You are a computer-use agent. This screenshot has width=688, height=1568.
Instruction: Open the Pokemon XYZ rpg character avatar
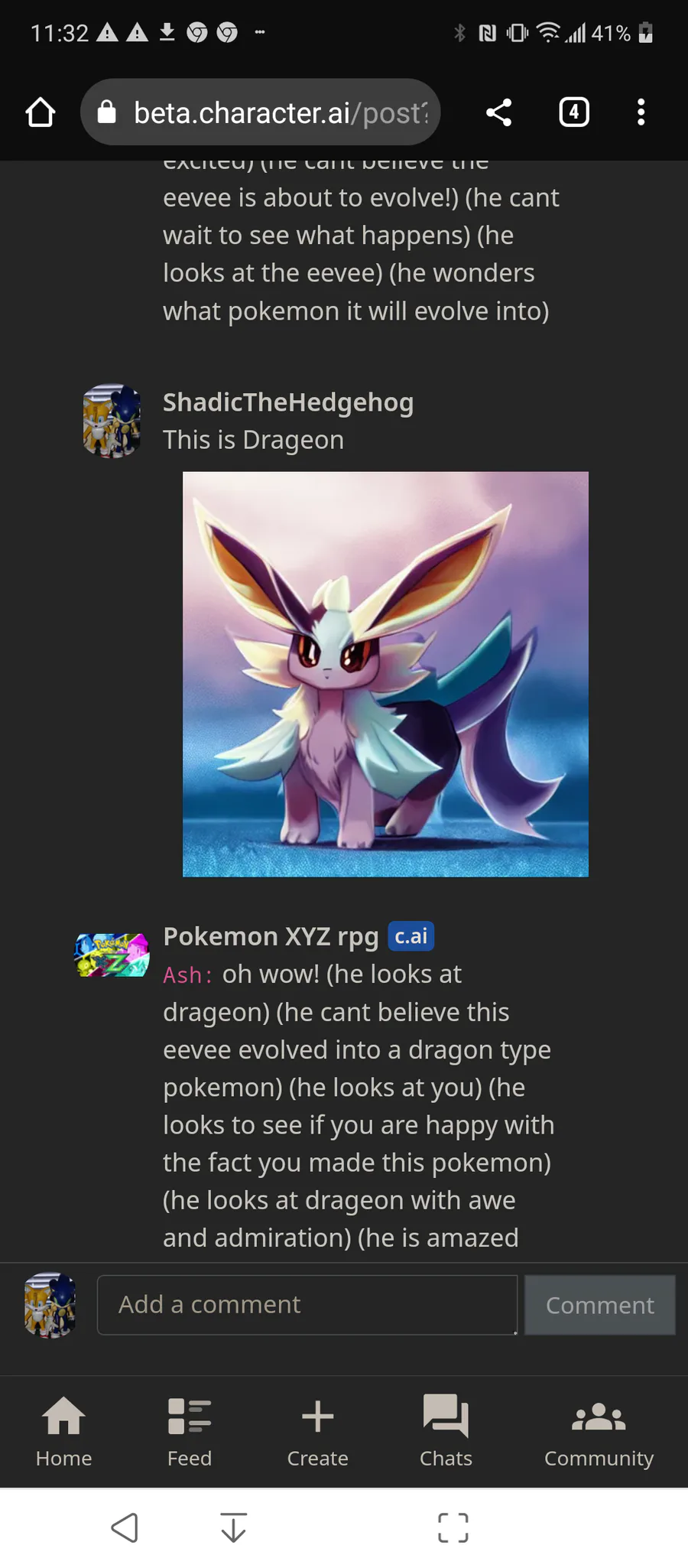pos(112,955)
